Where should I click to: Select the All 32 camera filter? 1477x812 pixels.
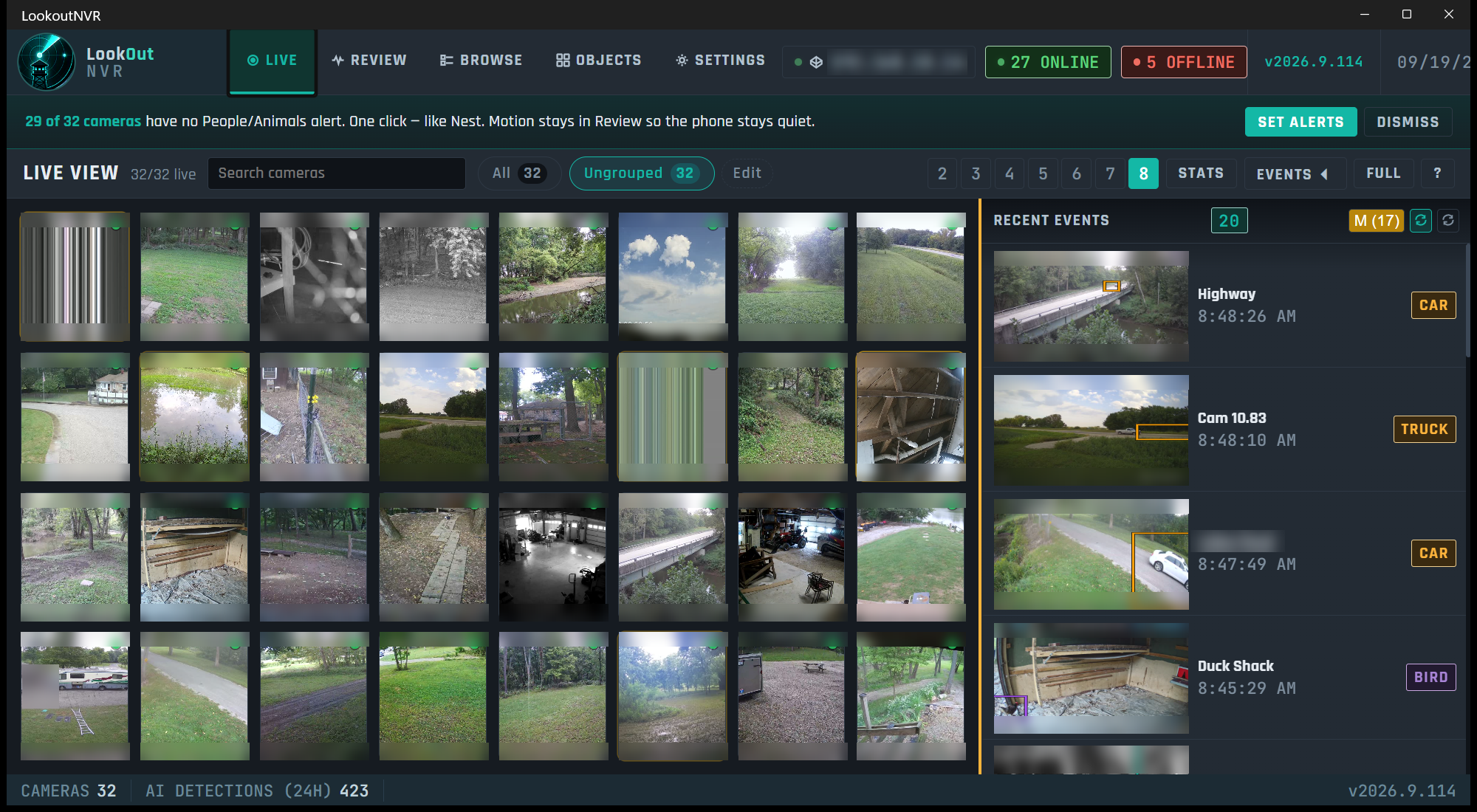click(x=519, y=173)
